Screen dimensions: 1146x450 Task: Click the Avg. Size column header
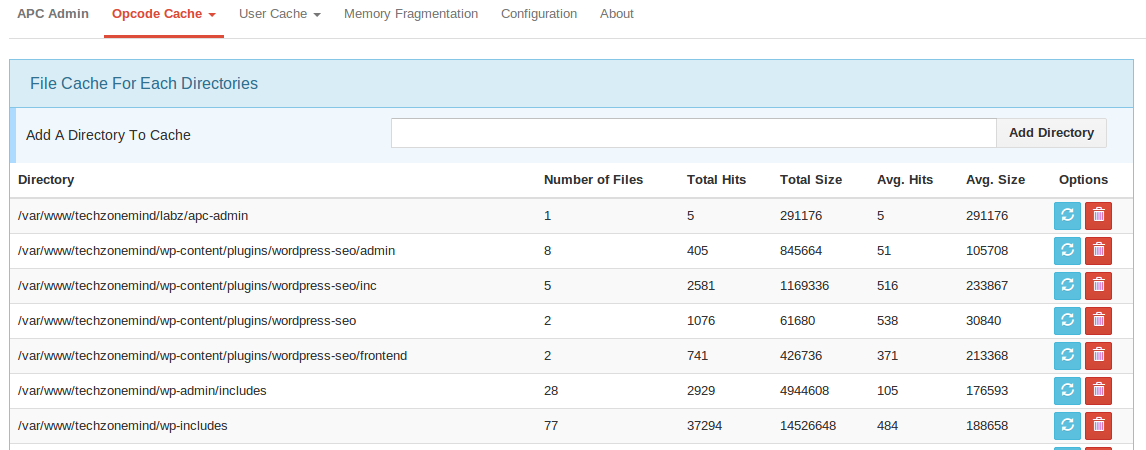995,180
